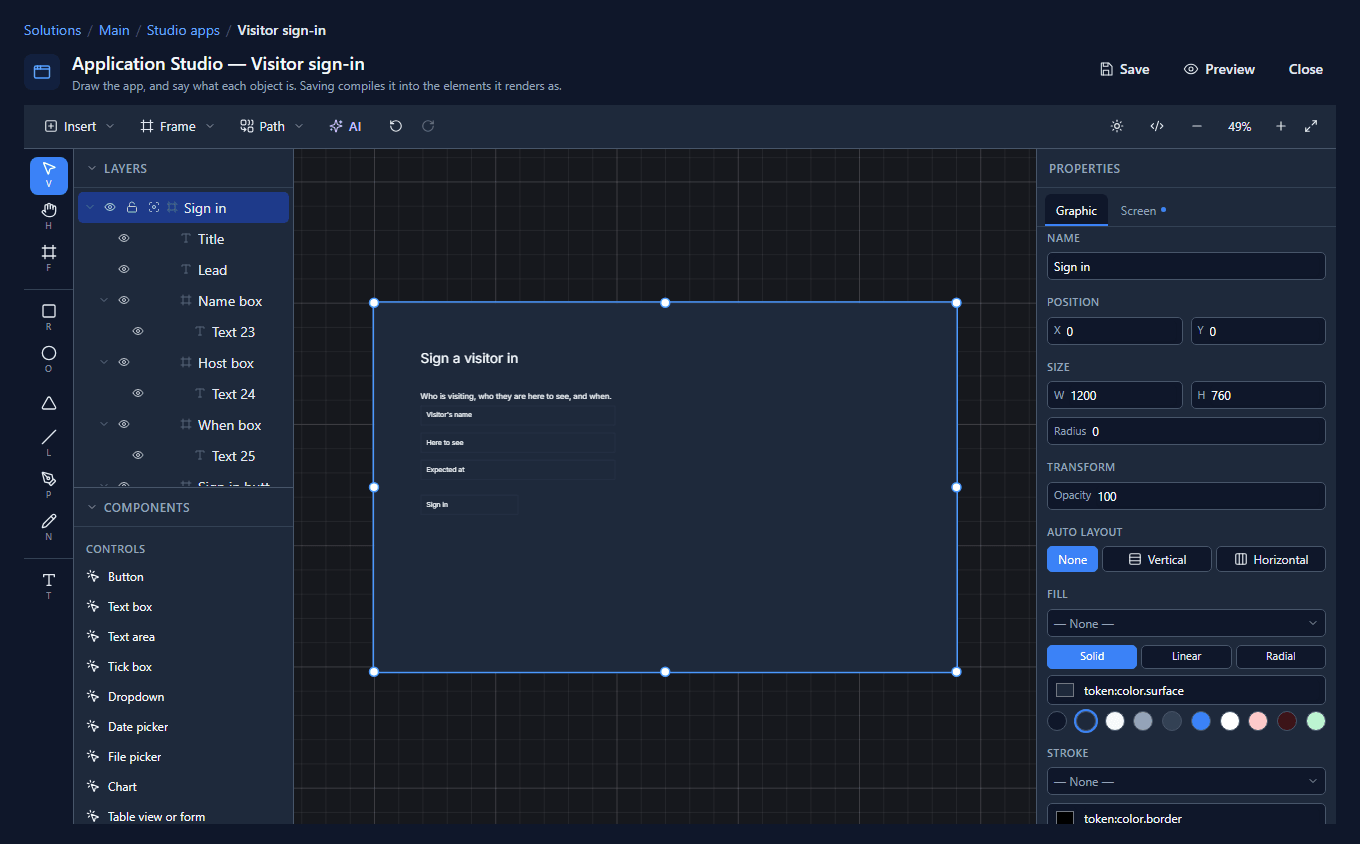Collapse the Name box layer group
The image size is (1360, 844).
[x=104, y=301]
